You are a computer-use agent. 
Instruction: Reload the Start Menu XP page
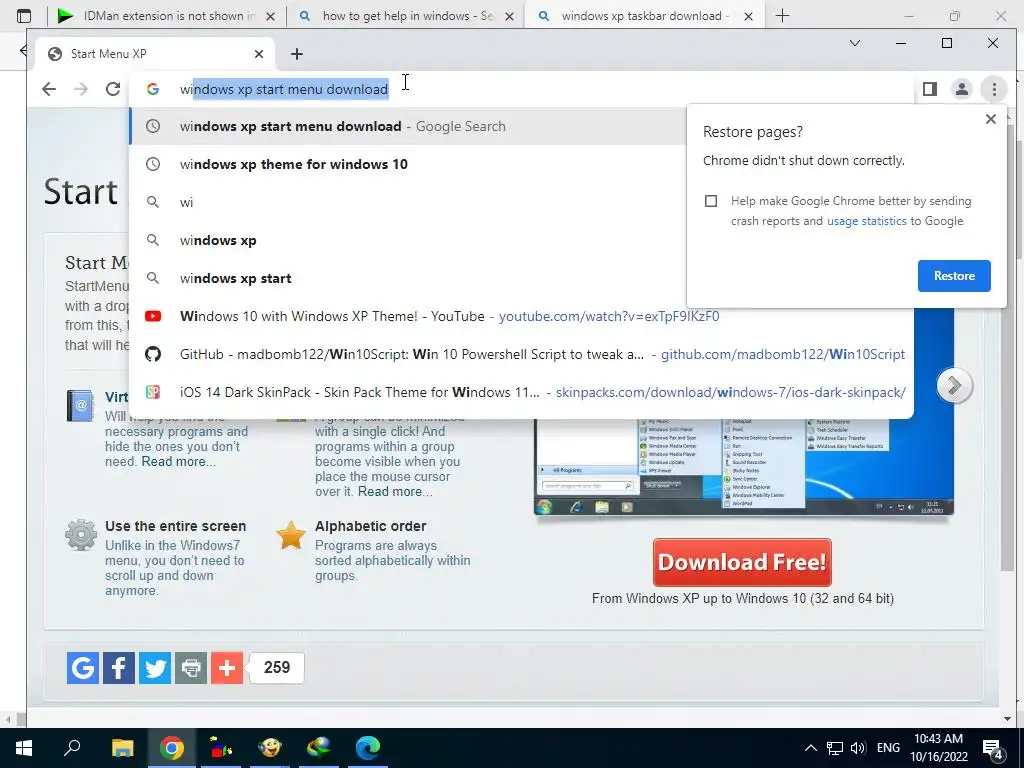(113, 89)
